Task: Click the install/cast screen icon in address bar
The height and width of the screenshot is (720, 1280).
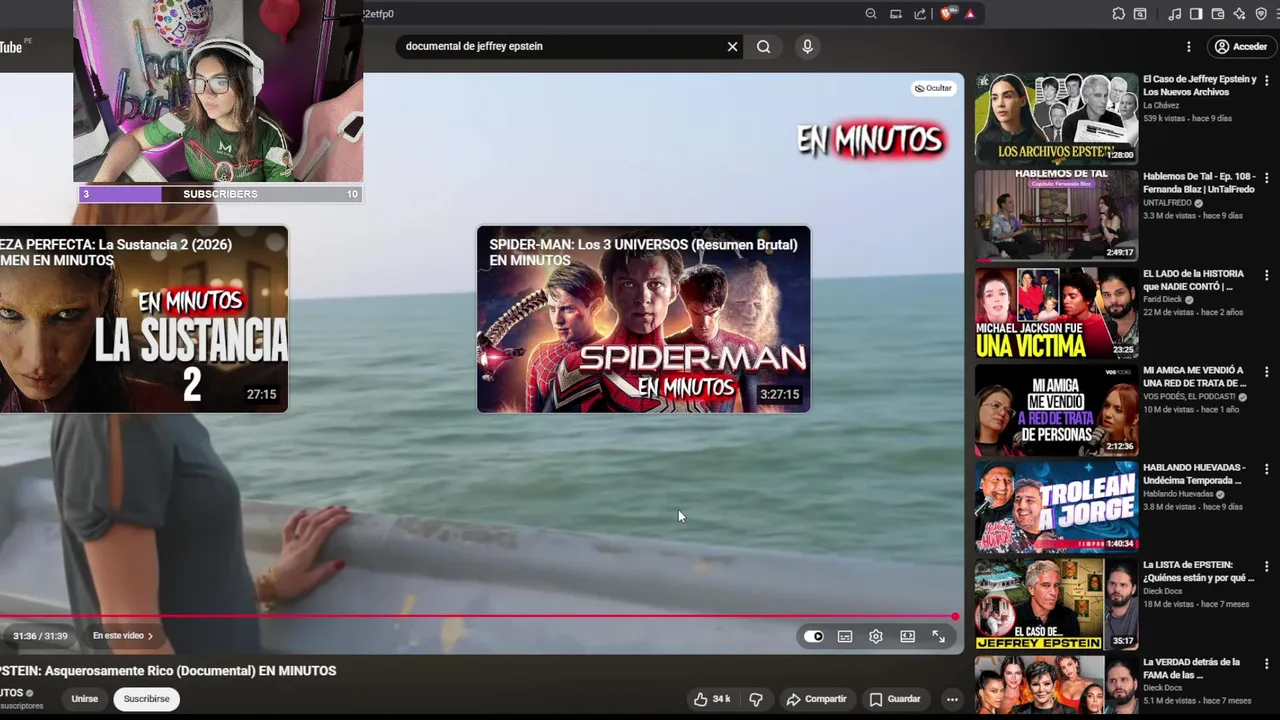Action: coord(896,14)
